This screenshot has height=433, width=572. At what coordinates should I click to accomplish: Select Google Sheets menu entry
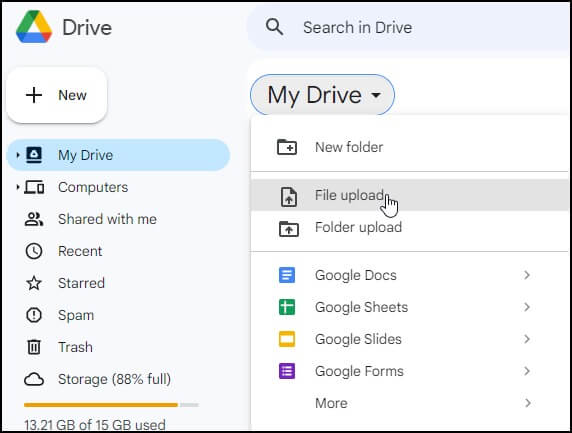410,307
